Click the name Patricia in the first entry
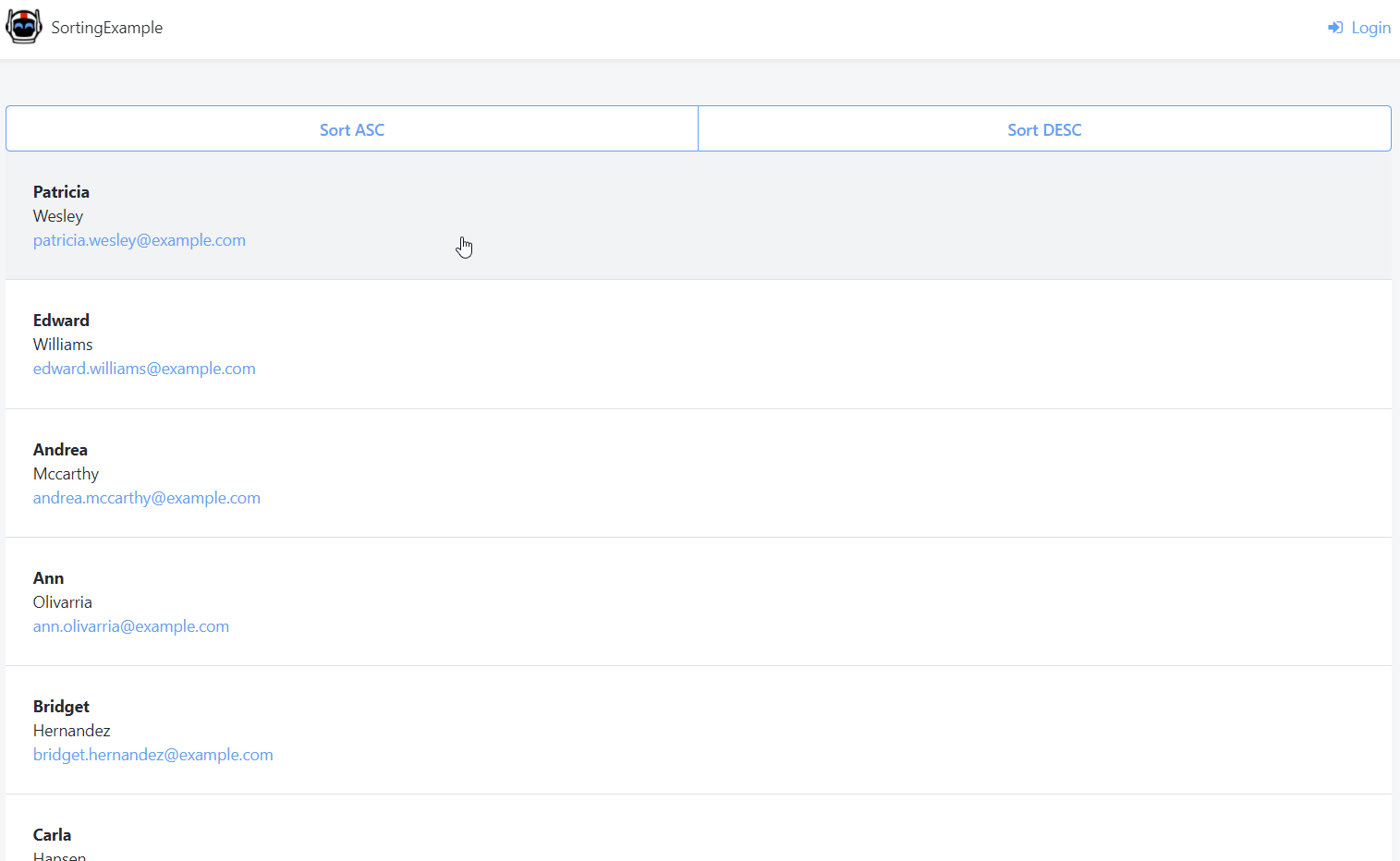The image size is (1400, 861). (61, 191)
